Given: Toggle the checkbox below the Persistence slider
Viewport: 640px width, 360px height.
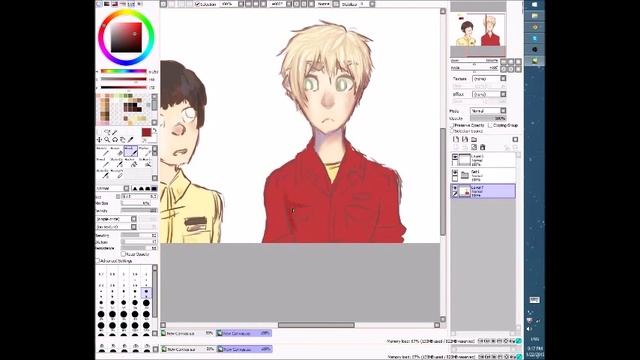Looking at the screenshot, I should coord(123,254).
